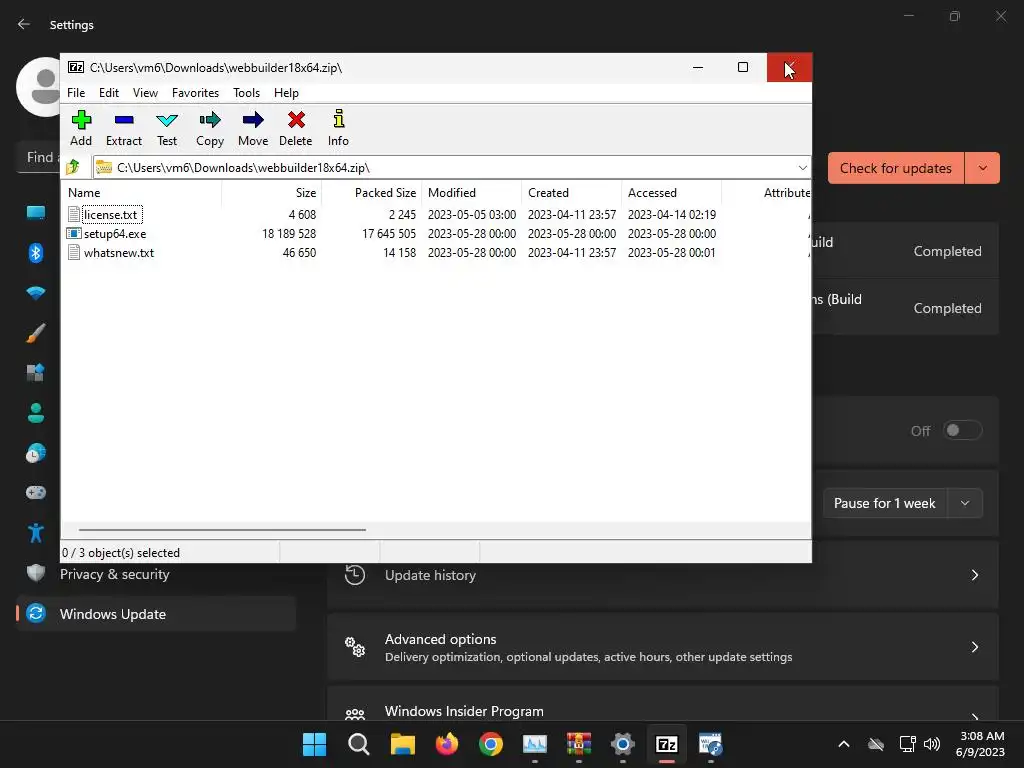Click setup64.exe size value 18 189 528

pyautogui.click(x=289, y=234)
